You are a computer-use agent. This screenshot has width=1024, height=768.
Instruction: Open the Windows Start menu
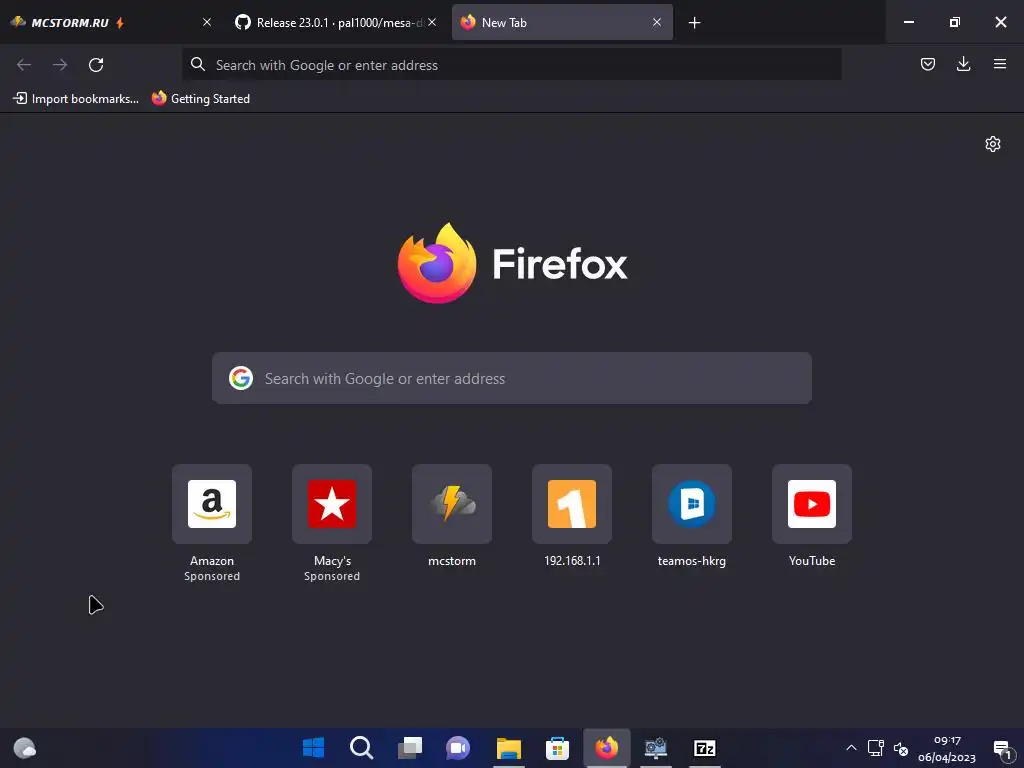point(313,748)
